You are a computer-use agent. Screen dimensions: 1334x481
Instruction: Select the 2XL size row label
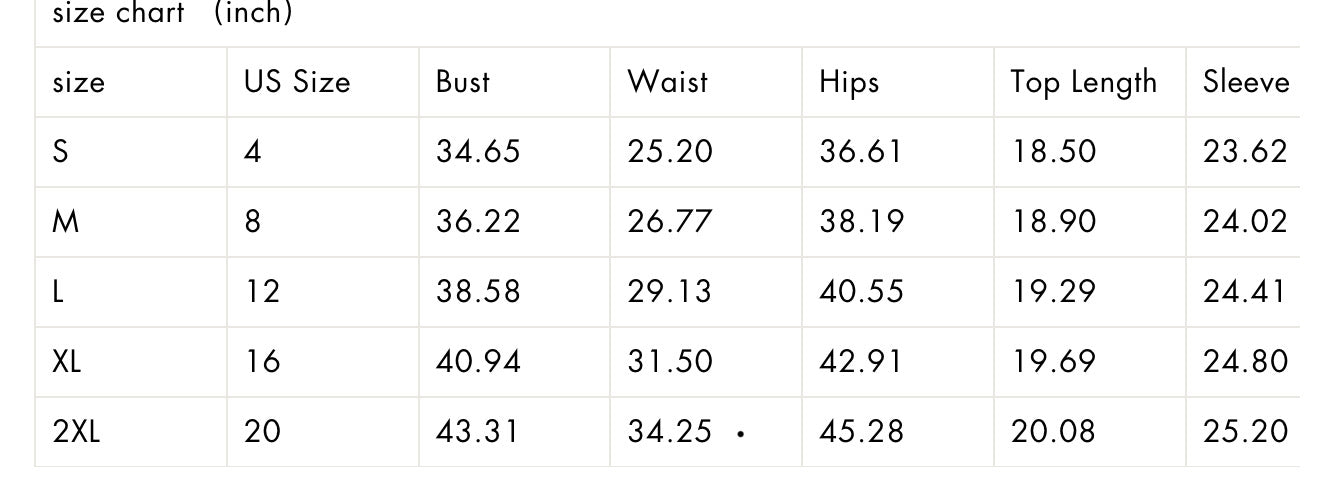pyautogui.click(x=76, y=432)
